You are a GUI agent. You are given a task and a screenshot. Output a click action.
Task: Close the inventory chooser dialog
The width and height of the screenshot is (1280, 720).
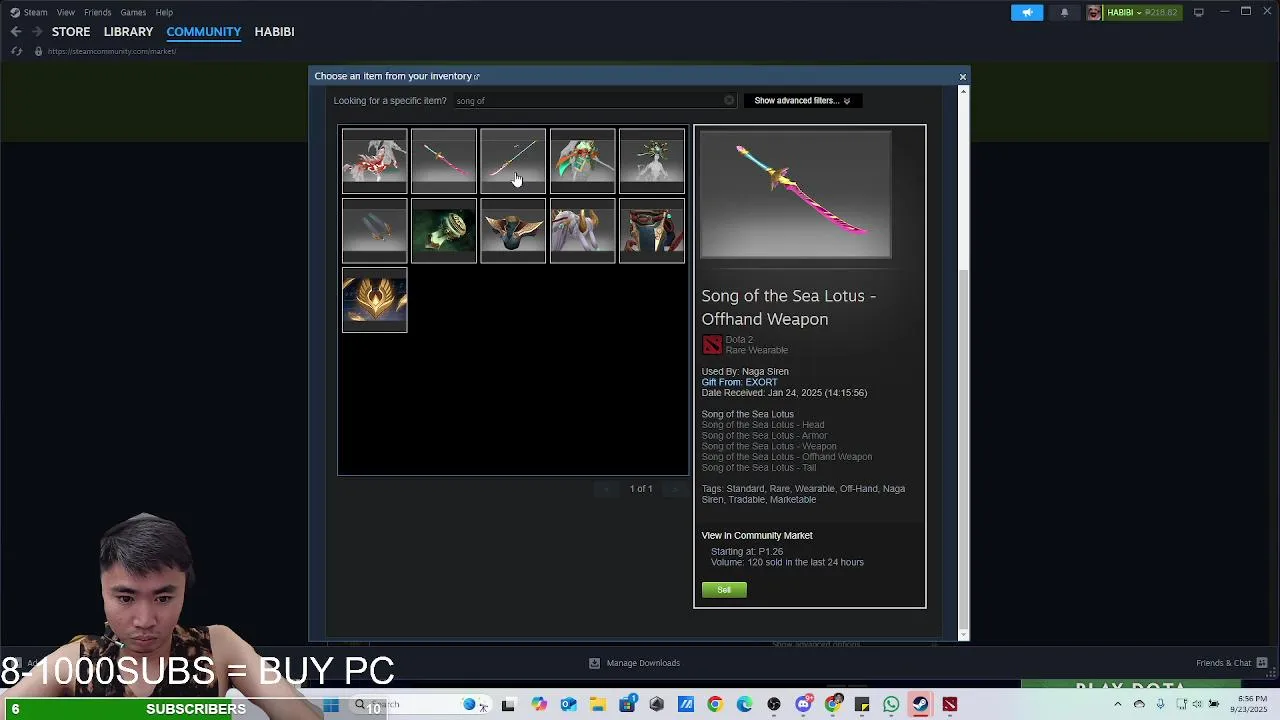pyautogui.click(x=963, y=77)
